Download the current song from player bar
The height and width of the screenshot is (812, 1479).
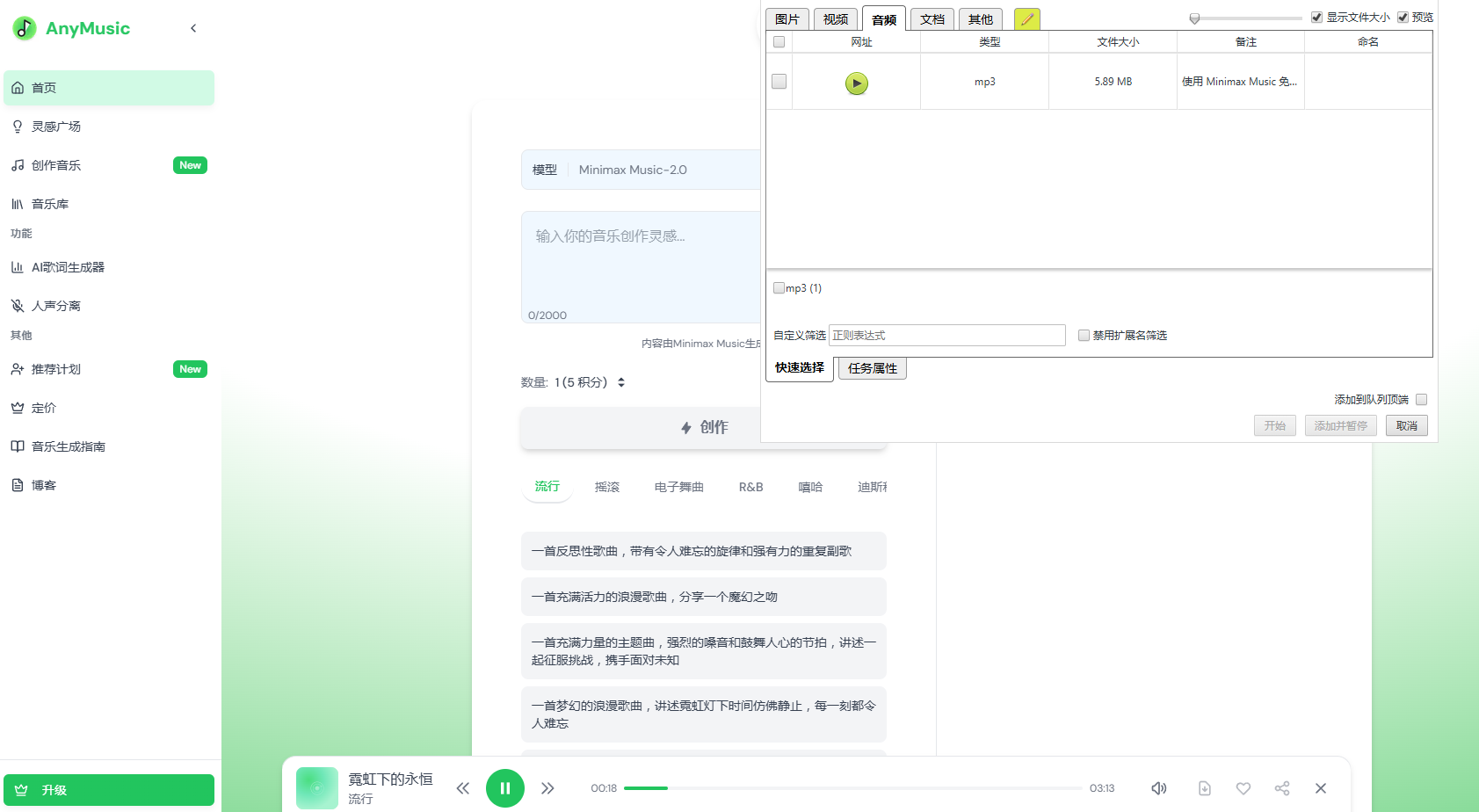click(x=1205, y=788)
